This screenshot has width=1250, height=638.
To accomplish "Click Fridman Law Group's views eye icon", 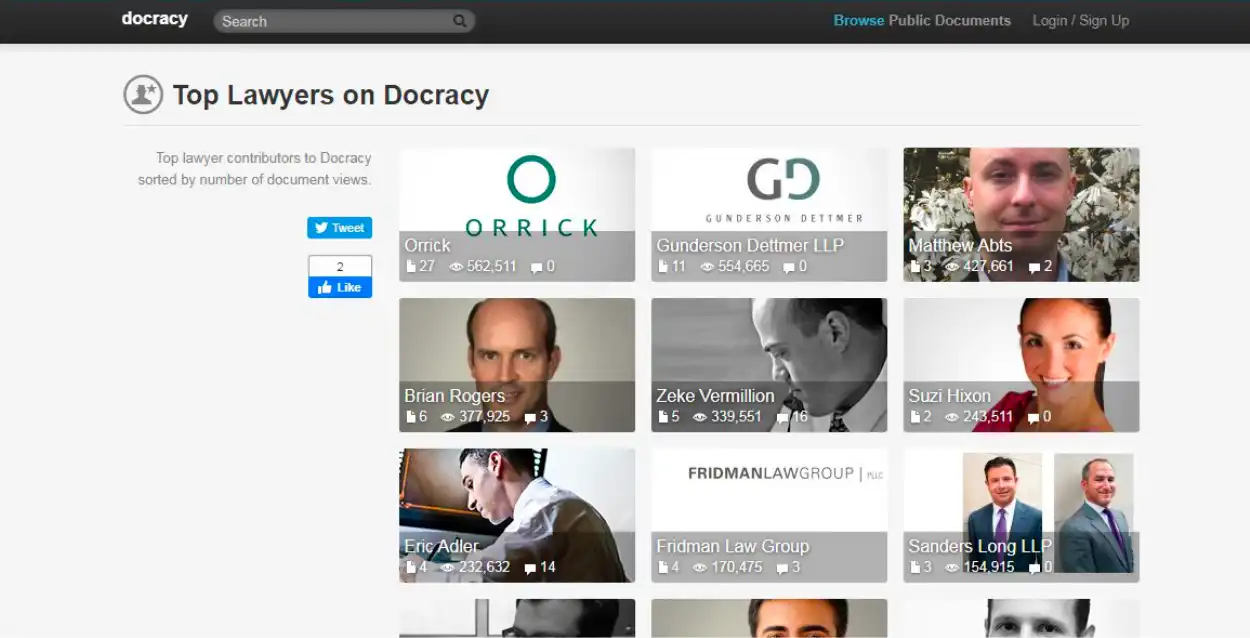I will [700, 567].
